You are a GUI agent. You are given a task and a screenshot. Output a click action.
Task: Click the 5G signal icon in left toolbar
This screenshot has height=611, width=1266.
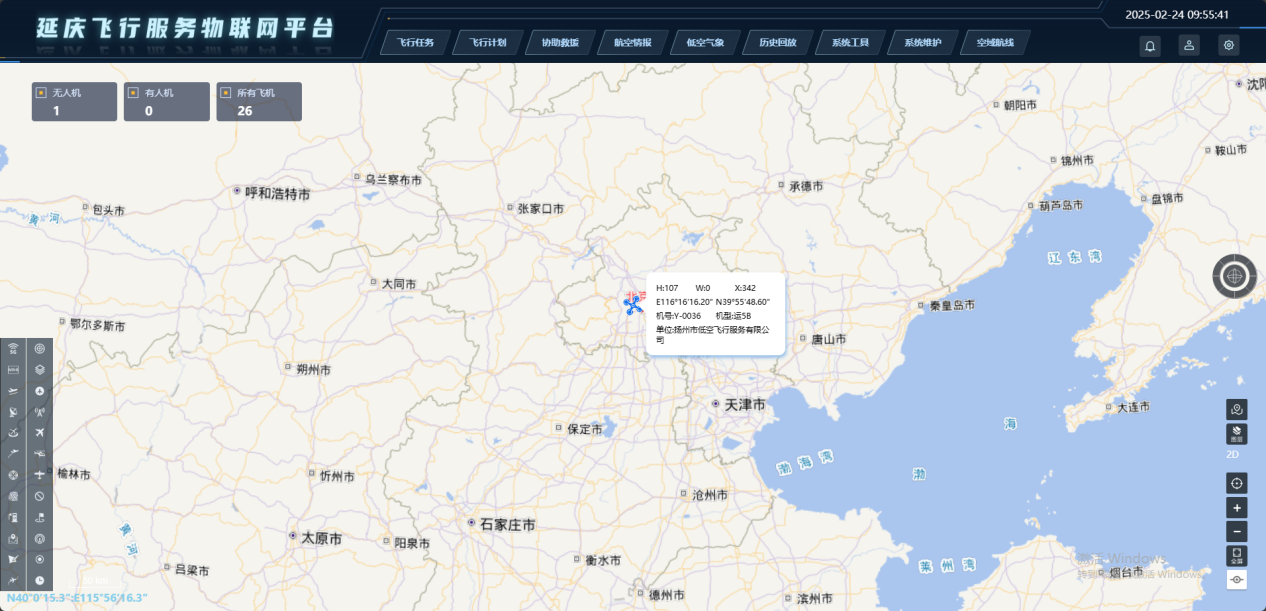14,349
